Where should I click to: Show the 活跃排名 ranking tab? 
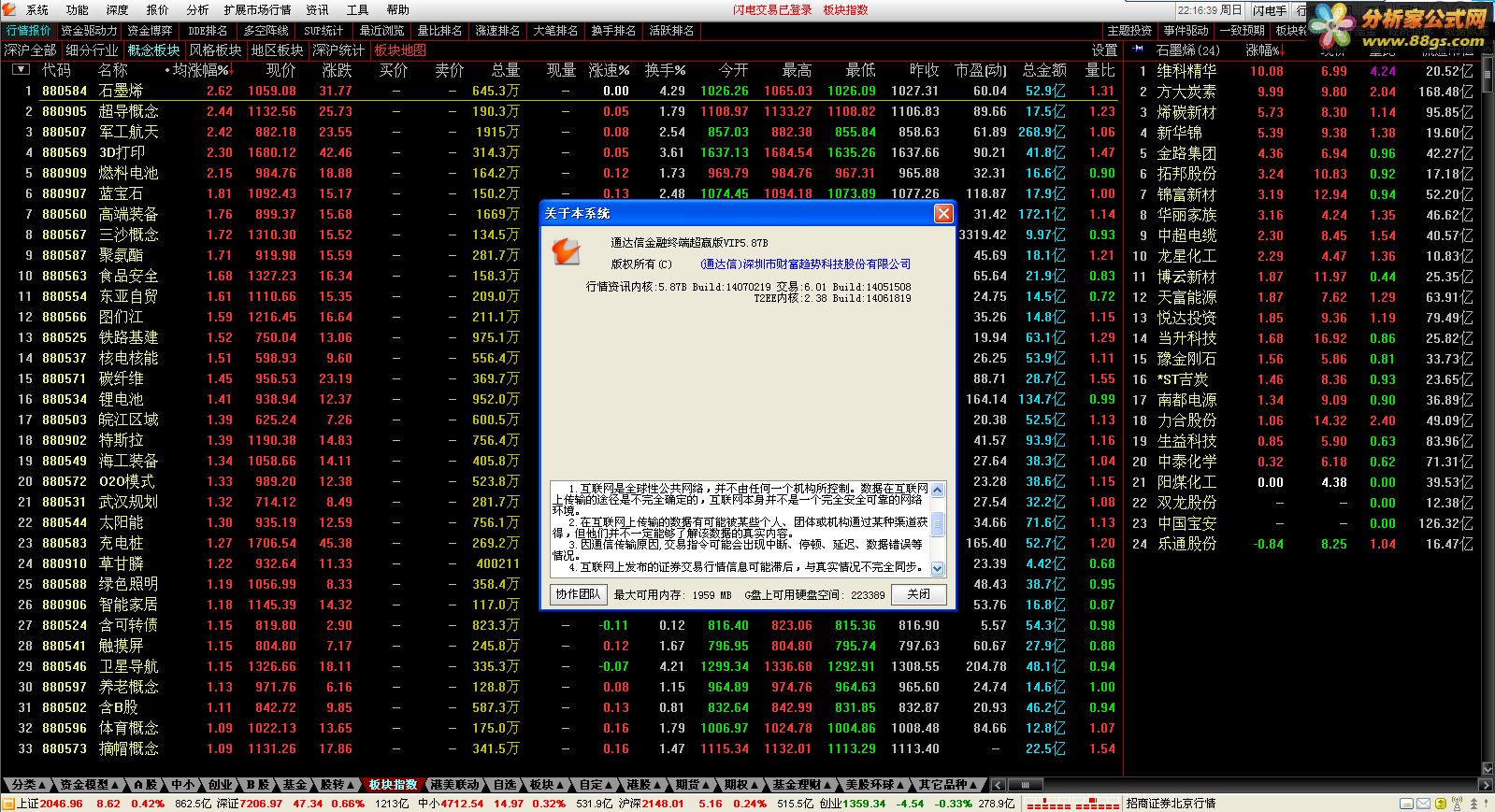(x=672, y=31)
